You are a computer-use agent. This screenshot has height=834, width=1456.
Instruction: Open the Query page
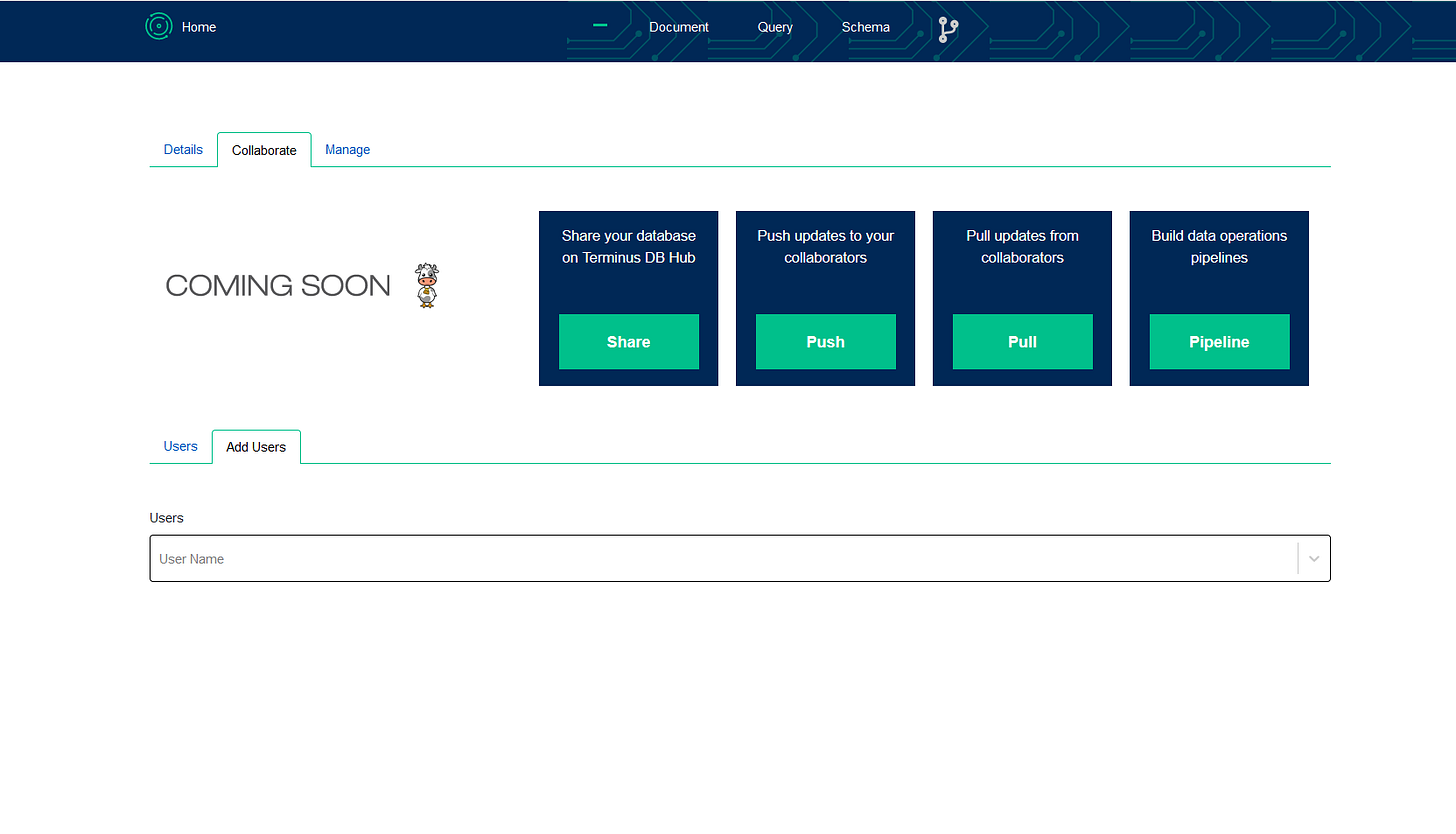[775, 27]
